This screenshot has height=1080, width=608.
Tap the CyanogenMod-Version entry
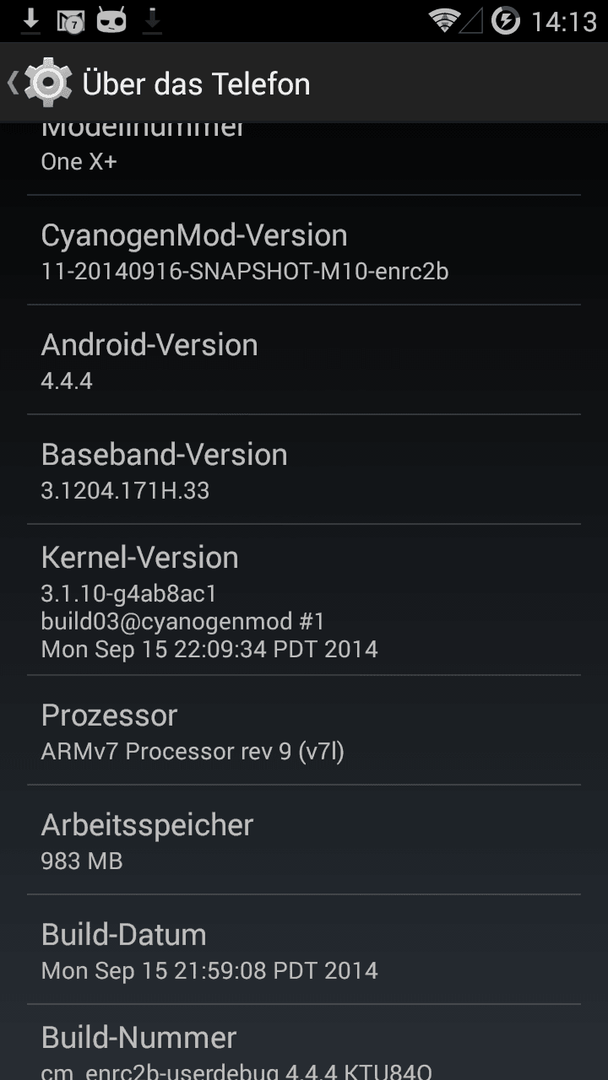[304, 251]
